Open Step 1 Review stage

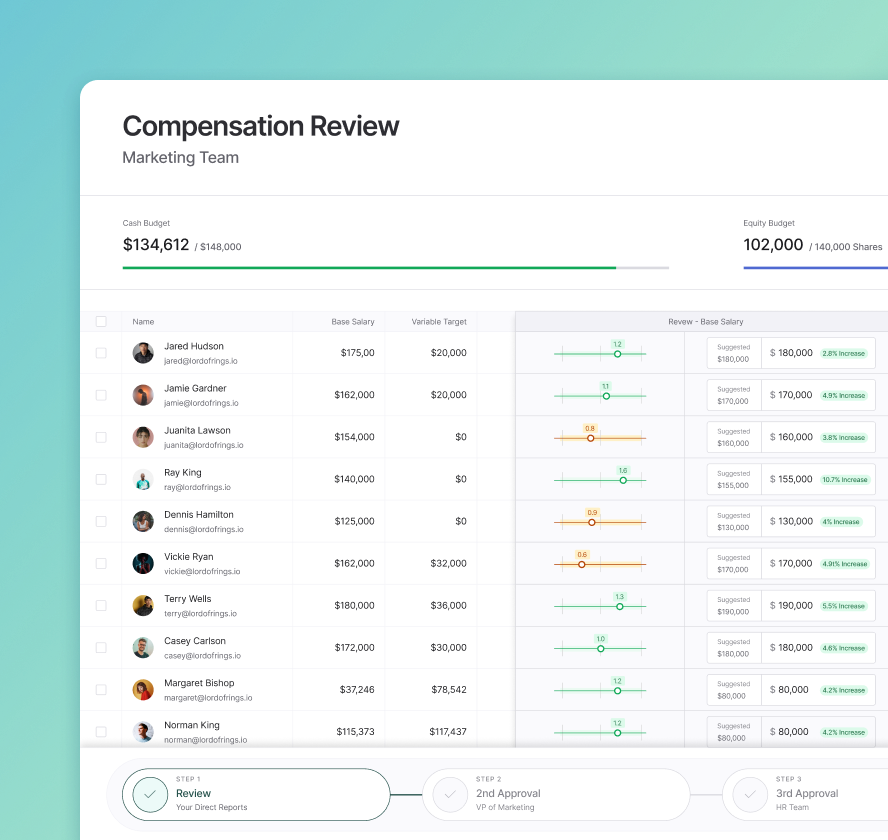tap(256, 794)
